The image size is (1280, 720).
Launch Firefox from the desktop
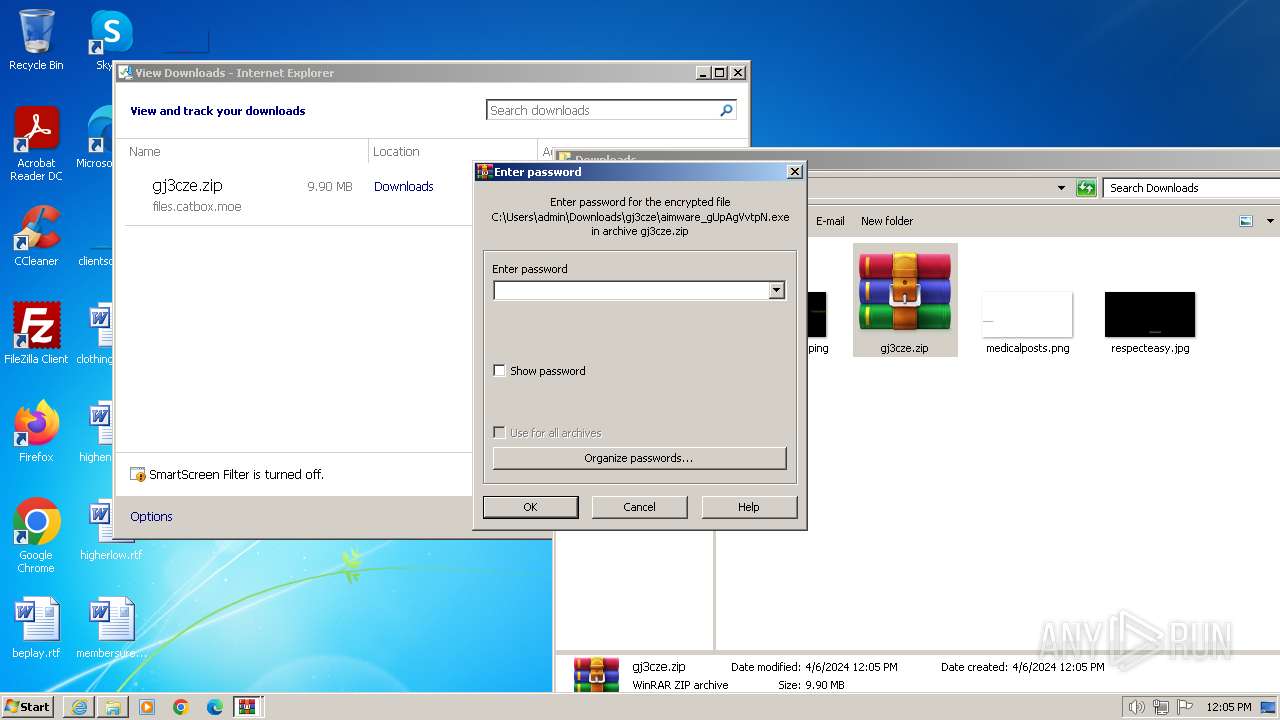pyautogui.click(x=36, y=431)
